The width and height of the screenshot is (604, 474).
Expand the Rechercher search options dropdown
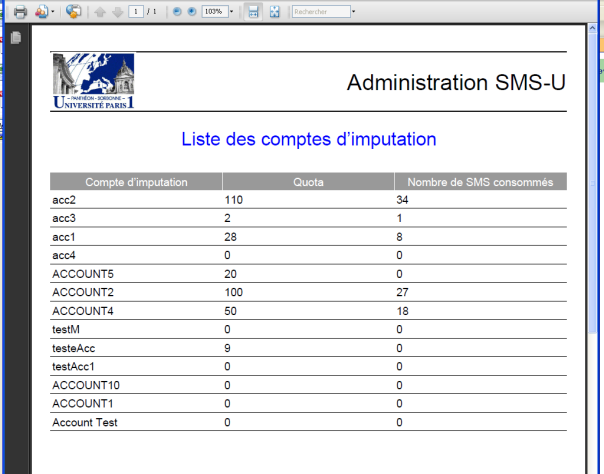click(x=352, y=12)
